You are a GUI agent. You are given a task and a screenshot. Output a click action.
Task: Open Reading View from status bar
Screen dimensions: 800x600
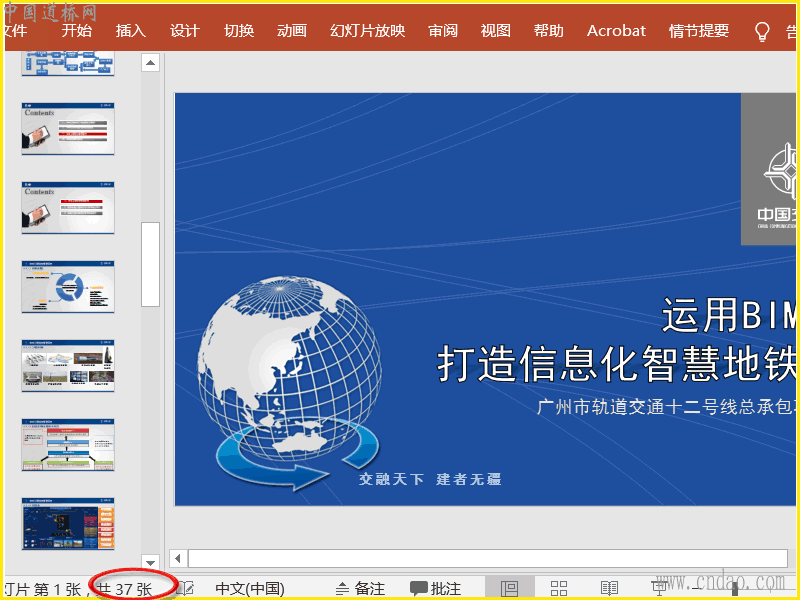tap(609, 588)
